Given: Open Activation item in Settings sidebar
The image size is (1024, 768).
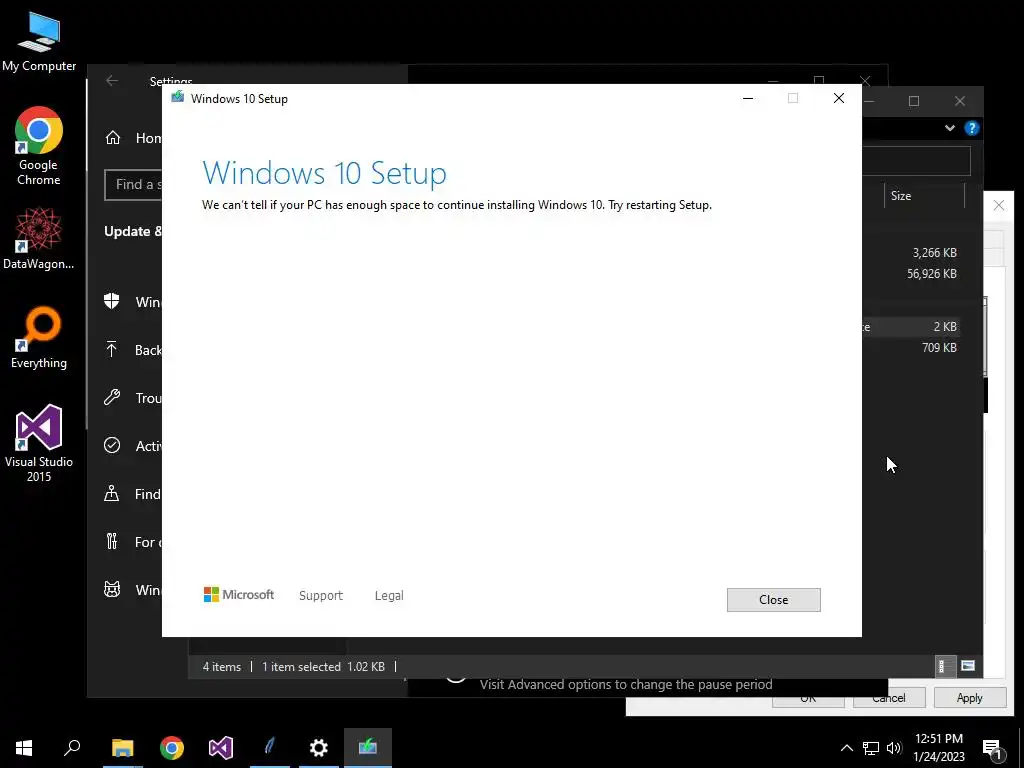Looking at the screenshot, I should pos(133,446).
